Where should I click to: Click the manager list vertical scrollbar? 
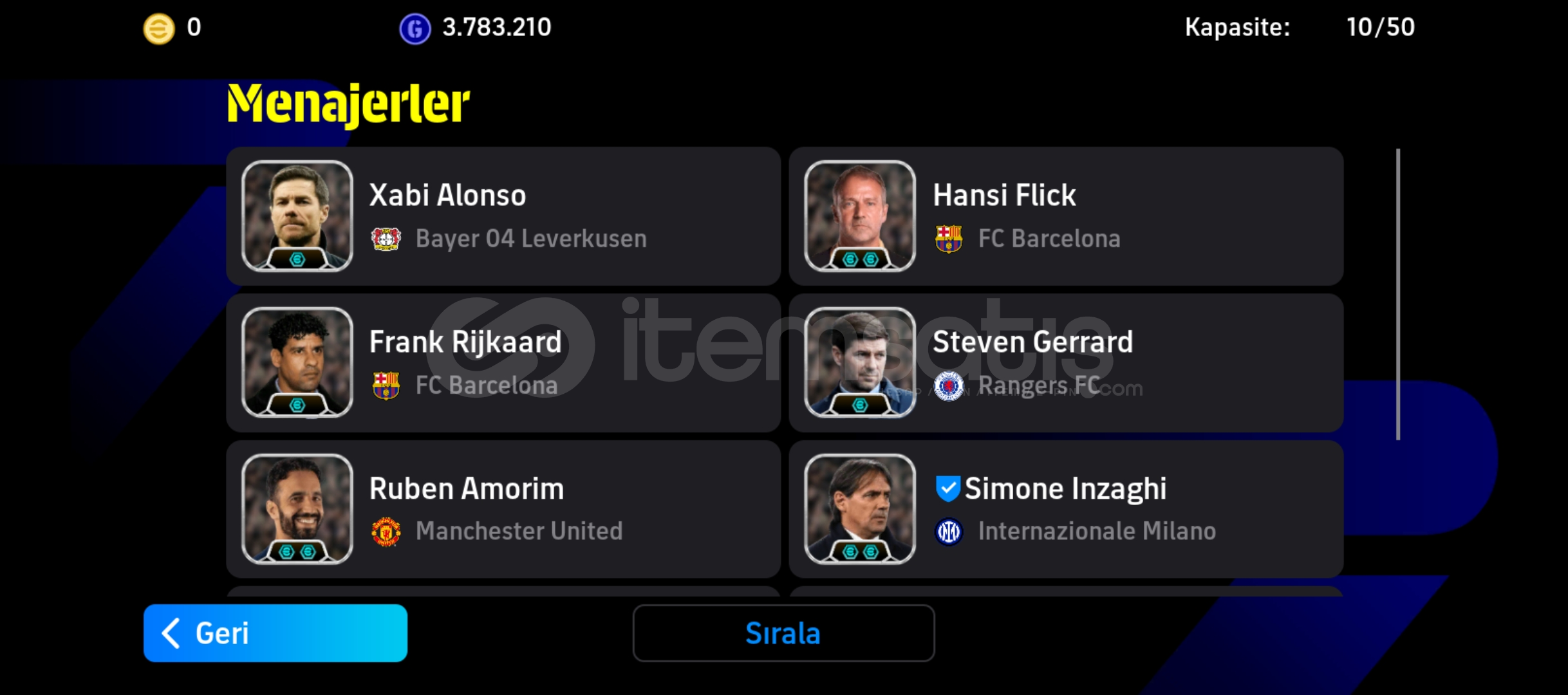1398,294
